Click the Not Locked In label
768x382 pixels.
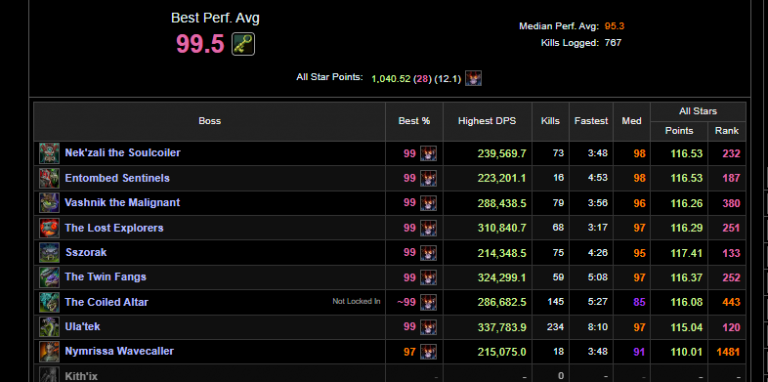tap(356, 302)
